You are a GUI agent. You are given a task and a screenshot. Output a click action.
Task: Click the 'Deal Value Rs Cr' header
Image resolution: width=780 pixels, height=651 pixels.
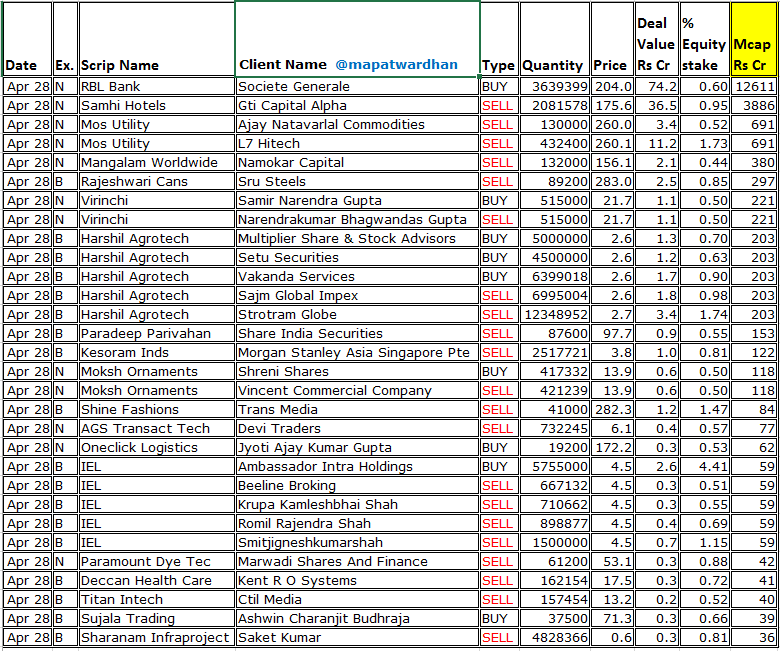click(656, 39)
